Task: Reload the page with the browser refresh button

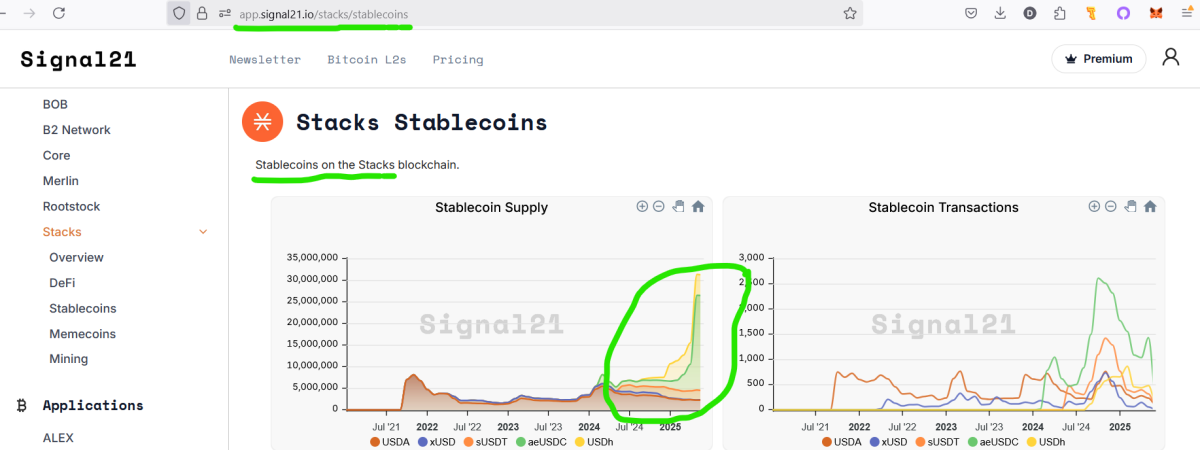Action: (59, 13)
